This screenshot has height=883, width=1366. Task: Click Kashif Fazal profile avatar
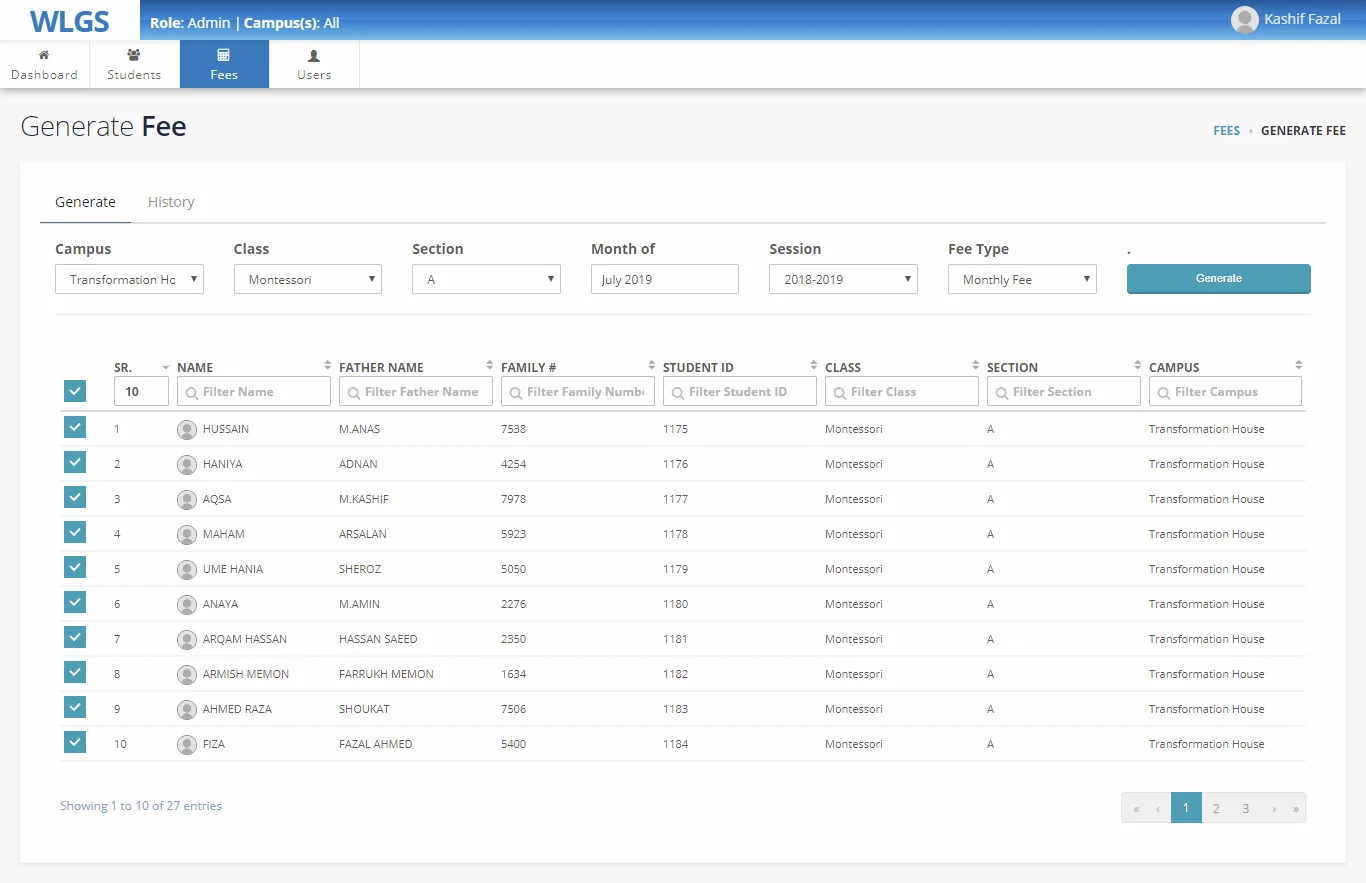pos(1244,20)
